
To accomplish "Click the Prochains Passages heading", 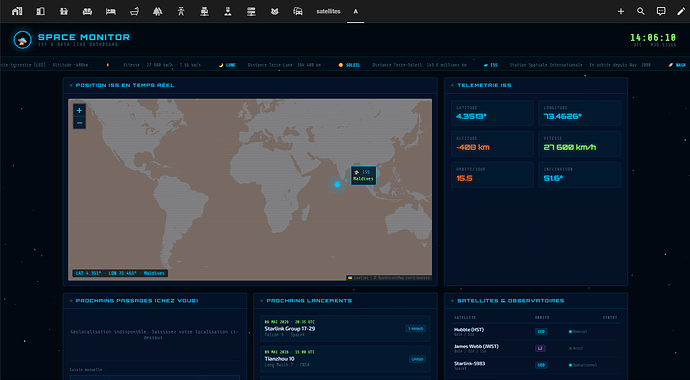I will tap(137, 301).
